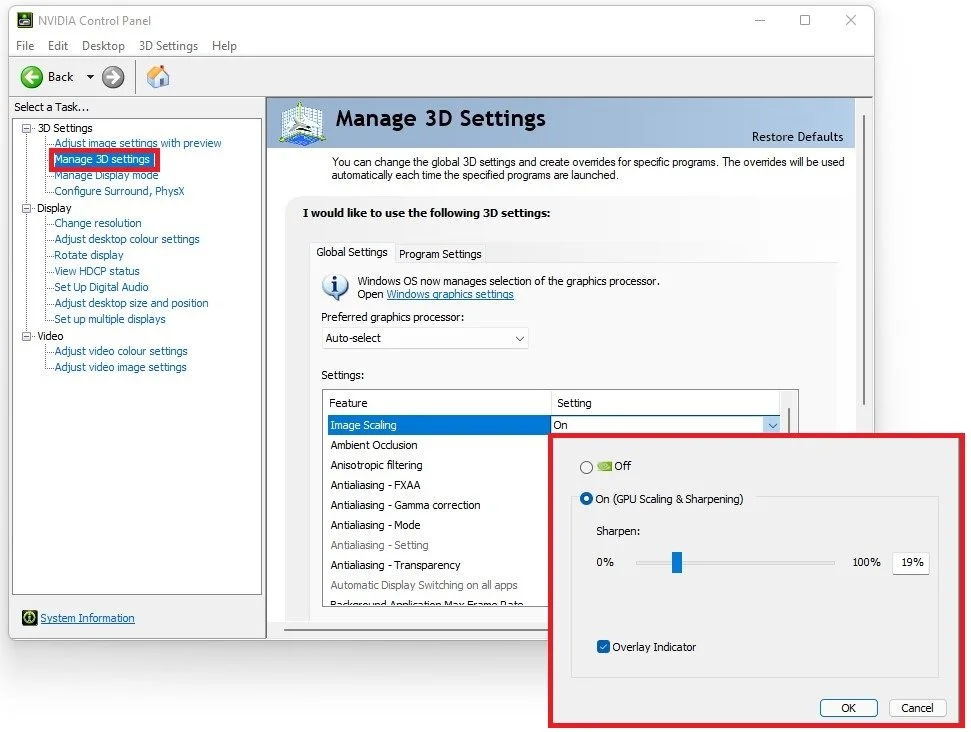Select Antialiasing - FXAA row
Viewport: 971px width, 732px height.
coord(438,485)
